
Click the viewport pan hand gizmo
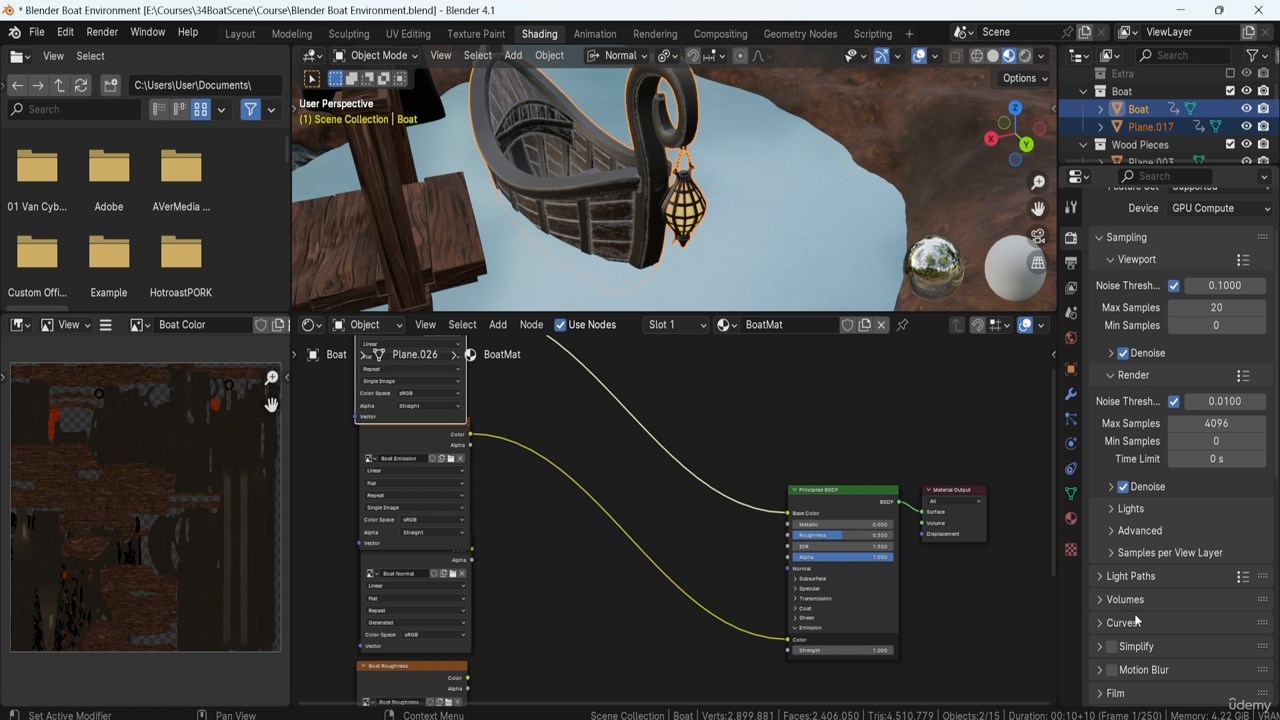1038,209
